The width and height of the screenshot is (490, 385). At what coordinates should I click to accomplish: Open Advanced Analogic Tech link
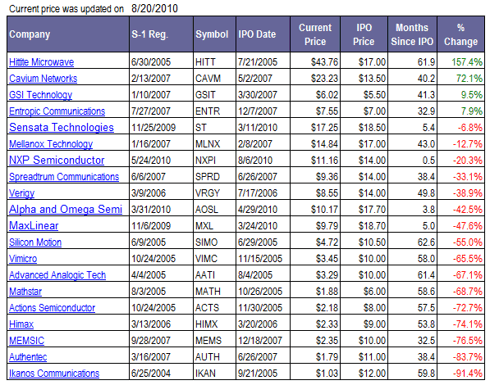[57, 275]
